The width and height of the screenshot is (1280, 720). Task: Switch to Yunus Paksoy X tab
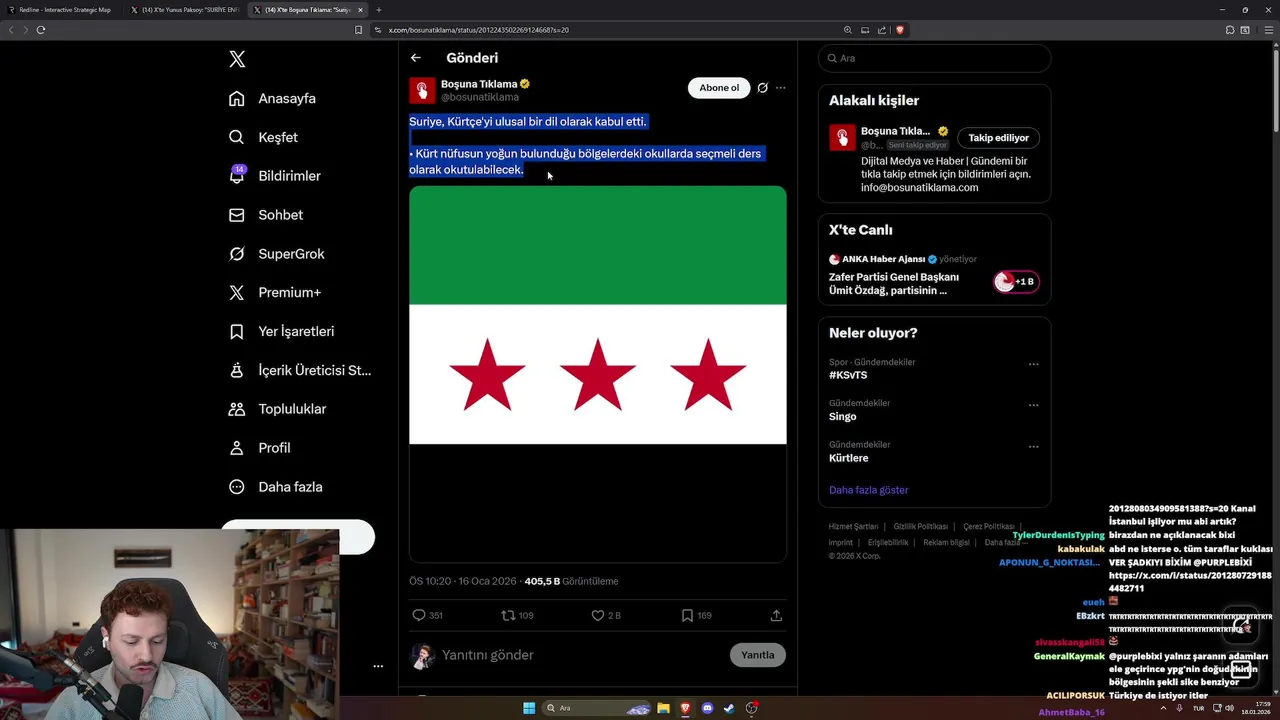(x=183, y=10)
